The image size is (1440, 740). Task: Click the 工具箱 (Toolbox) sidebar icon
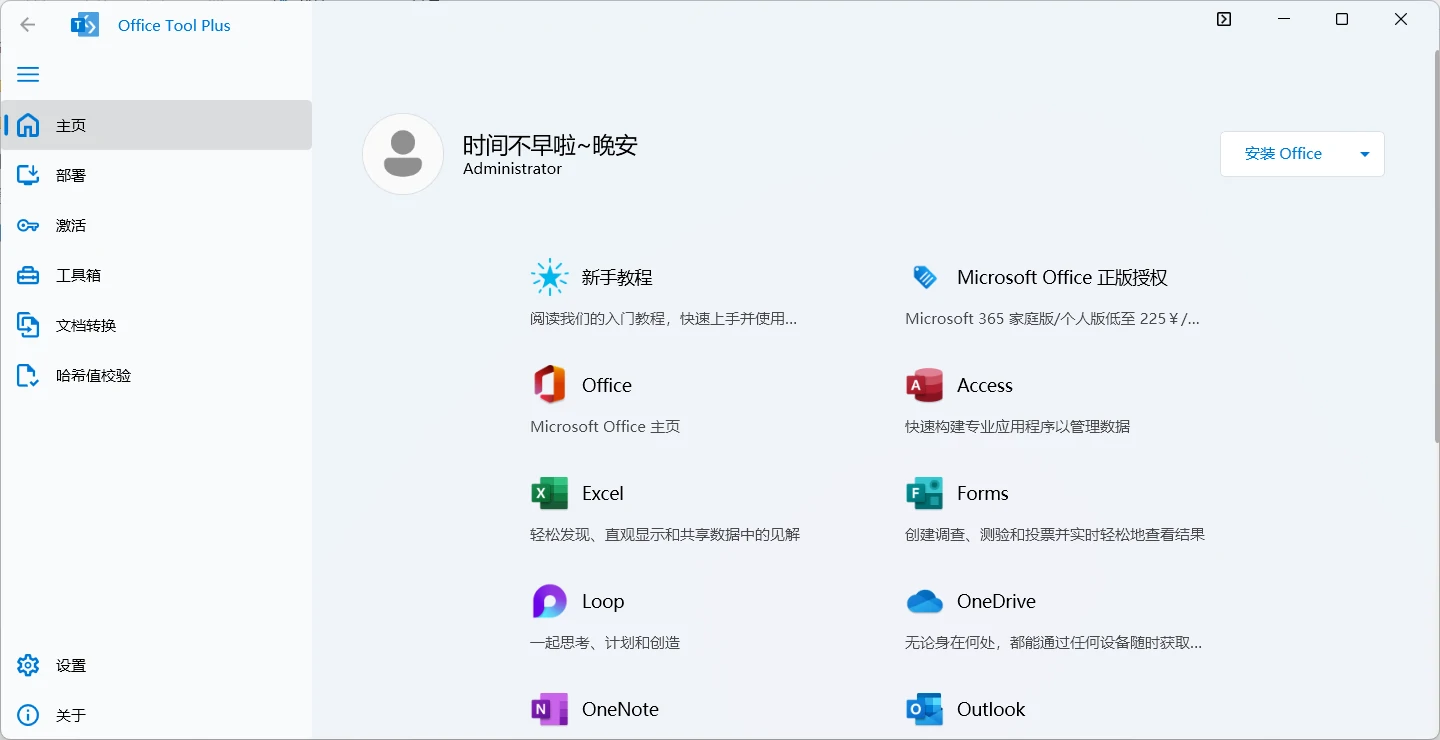(28, 275)
